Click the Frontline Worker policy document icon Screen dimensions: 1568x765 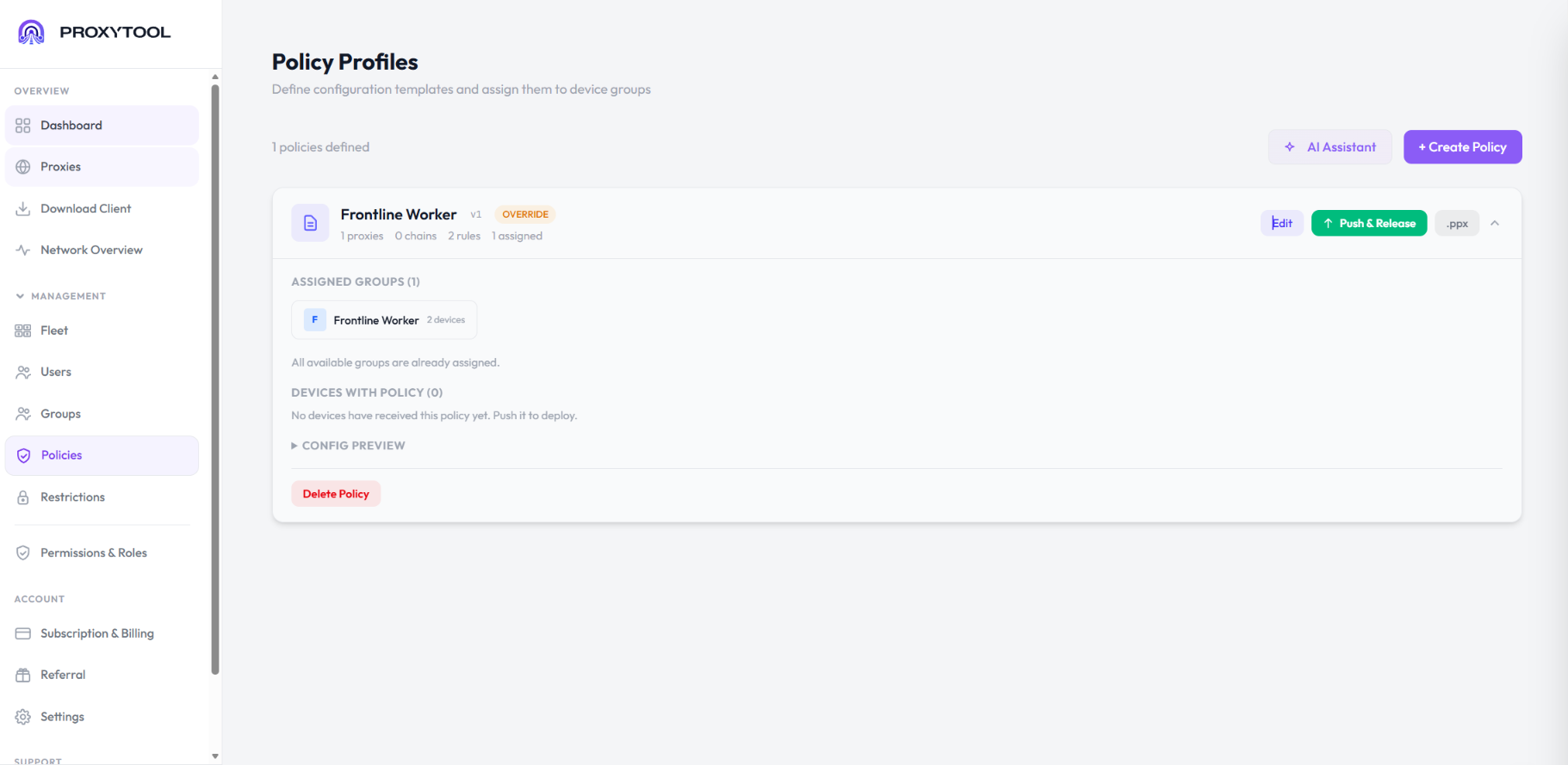[x=310, y=223]
